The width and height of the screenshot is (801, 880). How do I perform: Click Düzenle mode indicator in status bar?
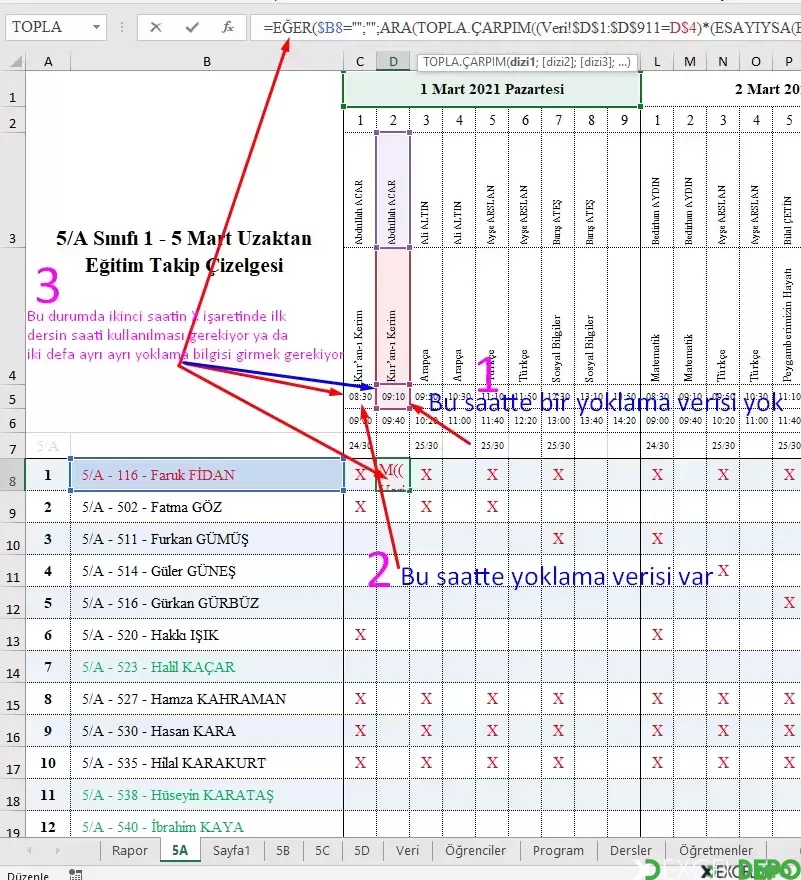[28, 874]
